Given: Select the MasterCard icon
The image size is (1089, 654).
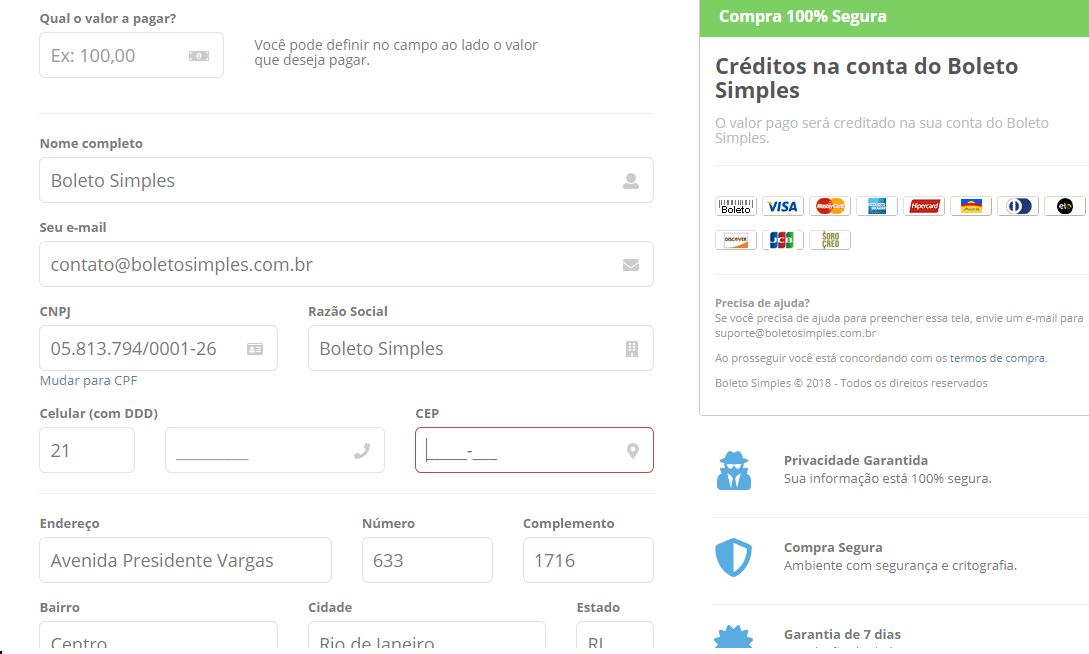Looking at the screenshot, I should (x=830, y=206).
